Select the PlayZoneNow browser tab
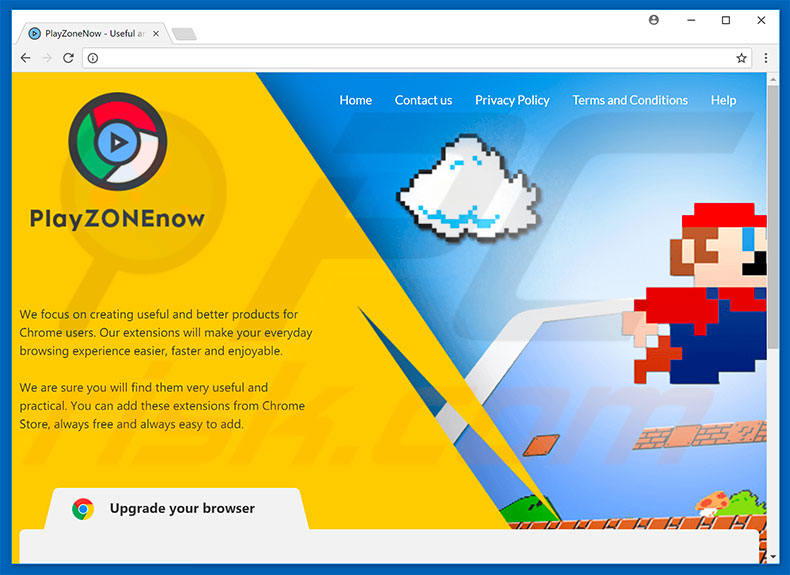 coord(93,34)
